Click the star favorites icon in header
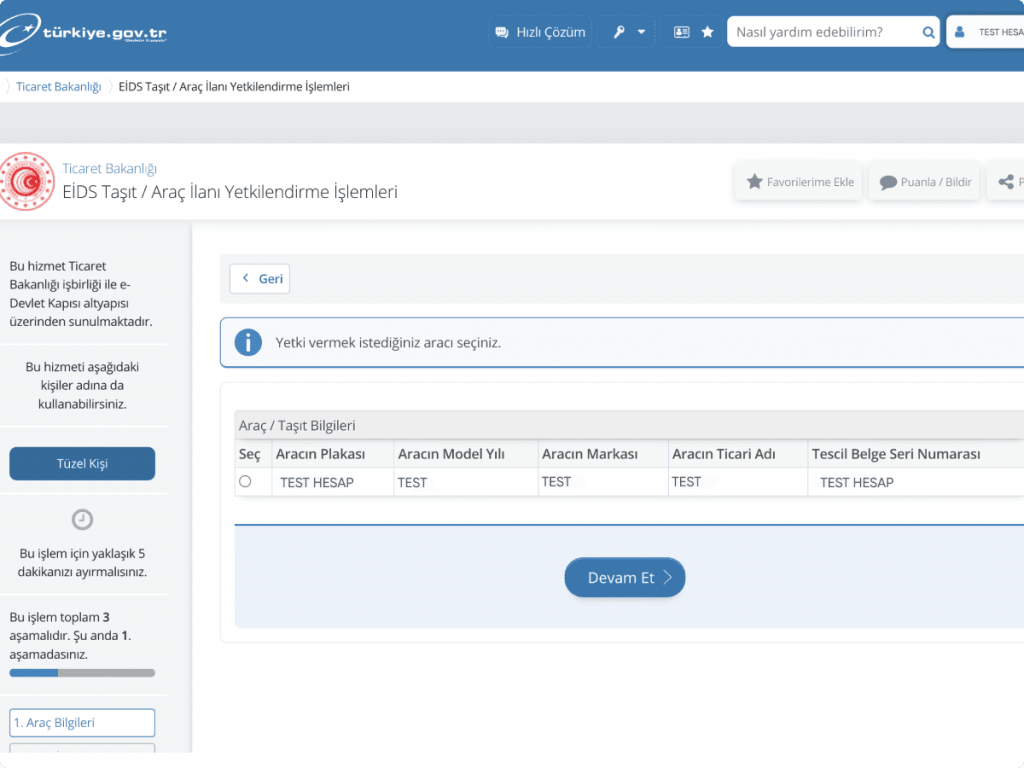1024x768 pixels. coord(707,32)
